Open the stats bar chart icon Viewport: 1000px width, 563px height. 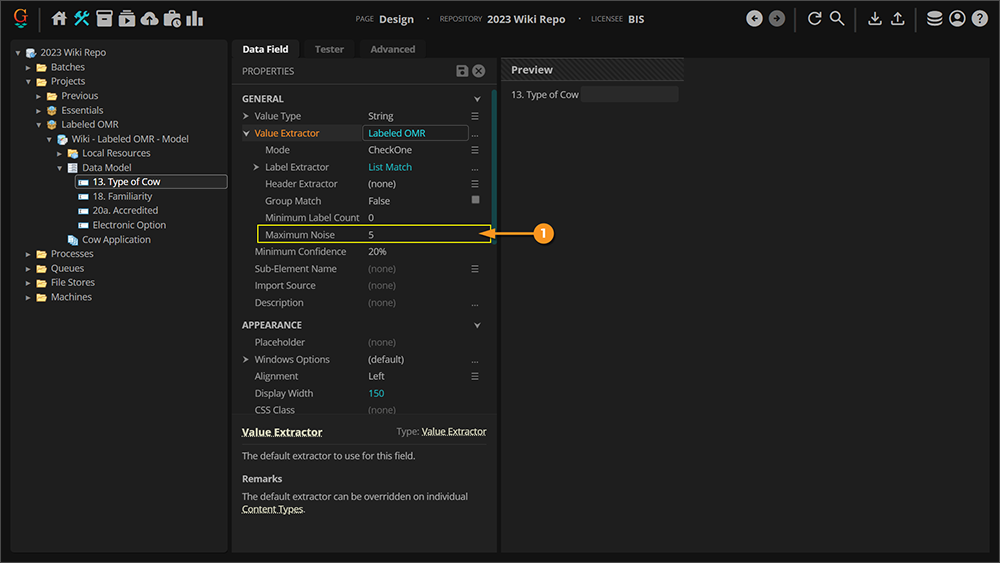click(195, 18)
